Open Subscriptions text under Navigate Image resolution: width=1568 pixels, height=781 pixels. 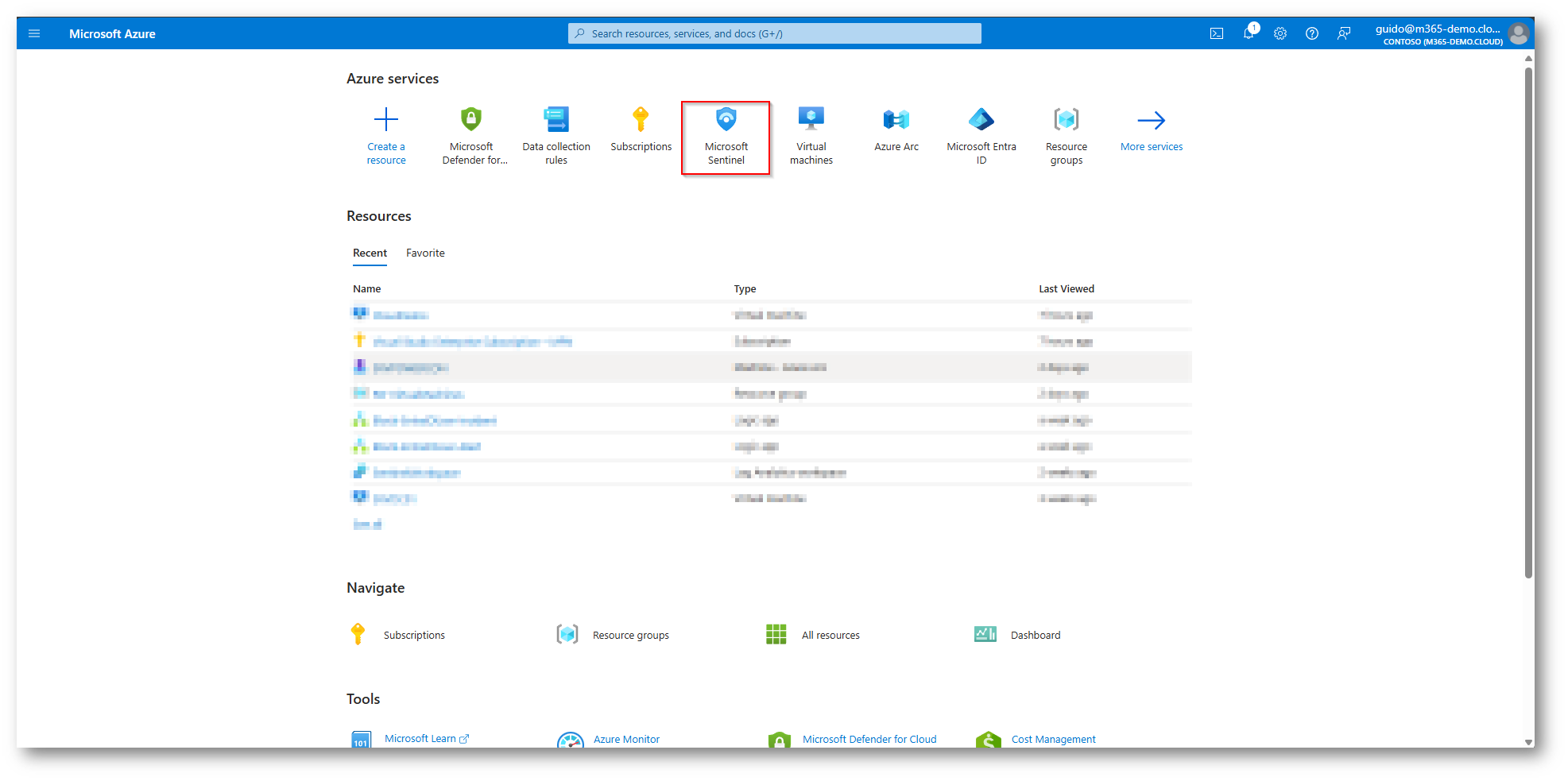[414, 635]
